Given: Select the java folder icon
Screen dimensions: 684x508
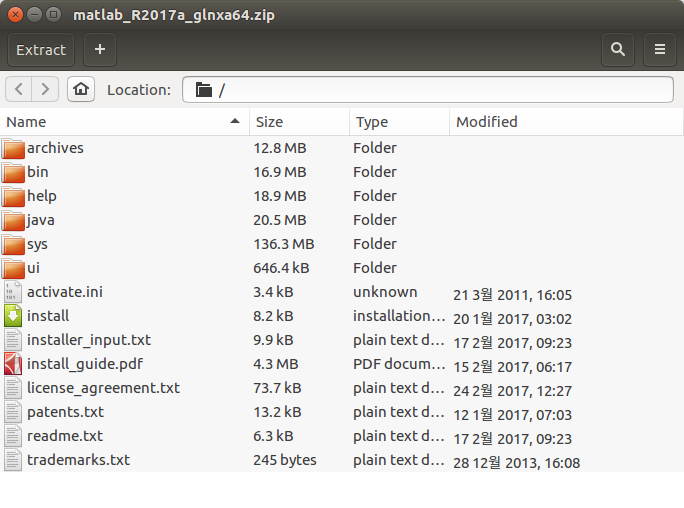Looking at the screenshot, I should coord(13,221).
